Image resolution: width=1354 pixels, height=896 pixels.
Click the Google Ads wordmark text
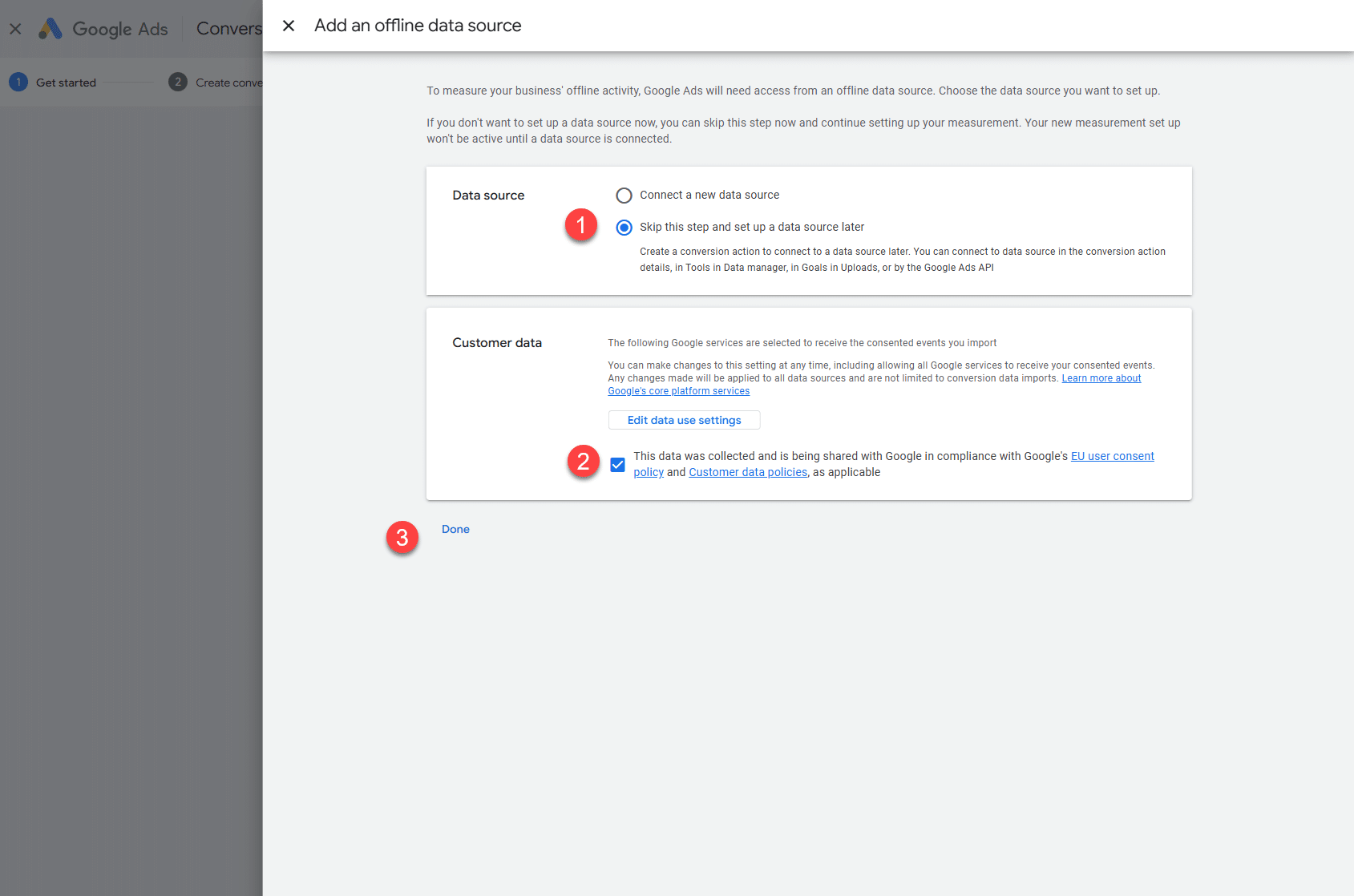120,29
